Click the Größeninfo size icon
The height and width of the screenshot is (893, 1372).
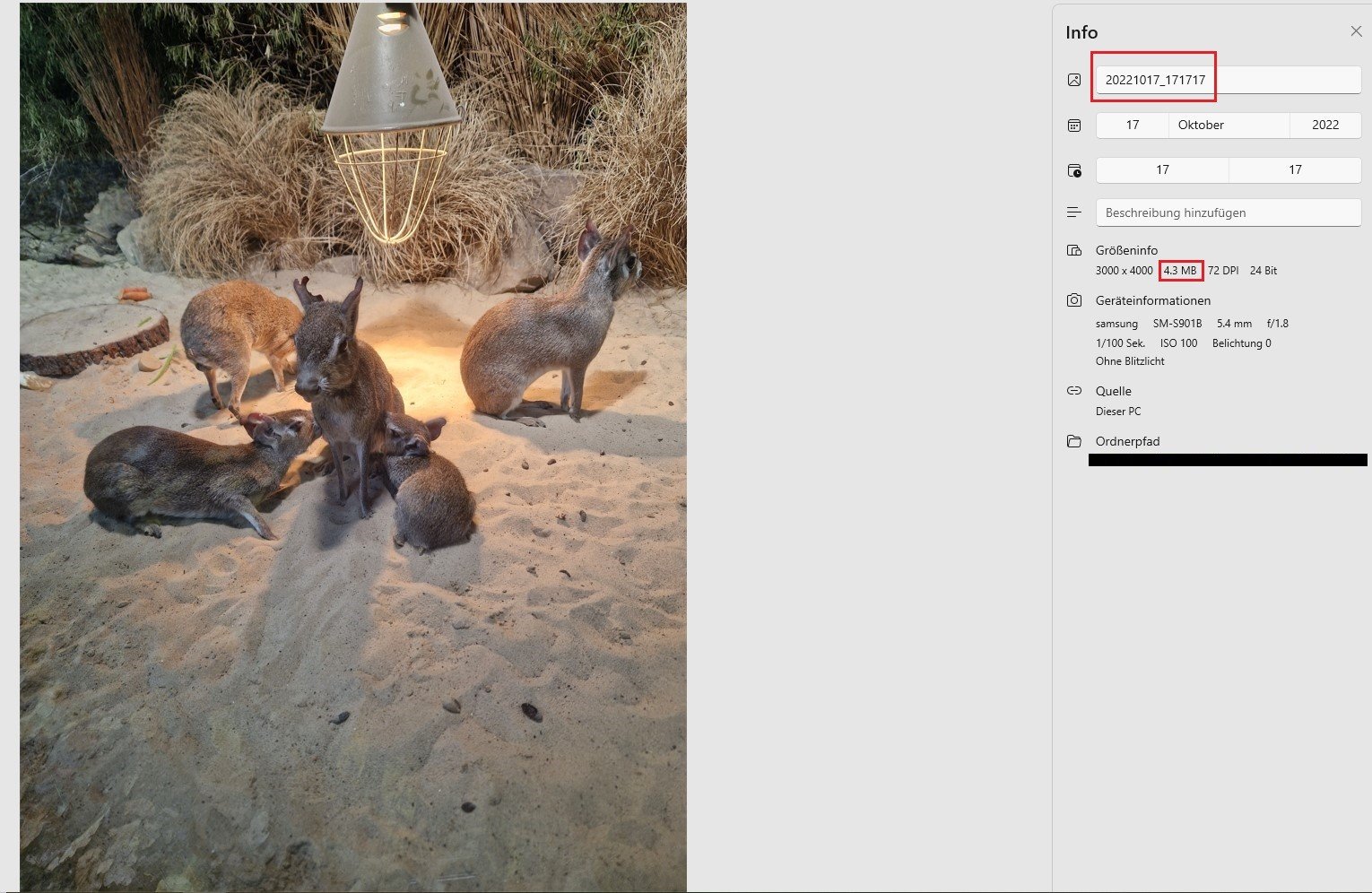[1074, 250]
